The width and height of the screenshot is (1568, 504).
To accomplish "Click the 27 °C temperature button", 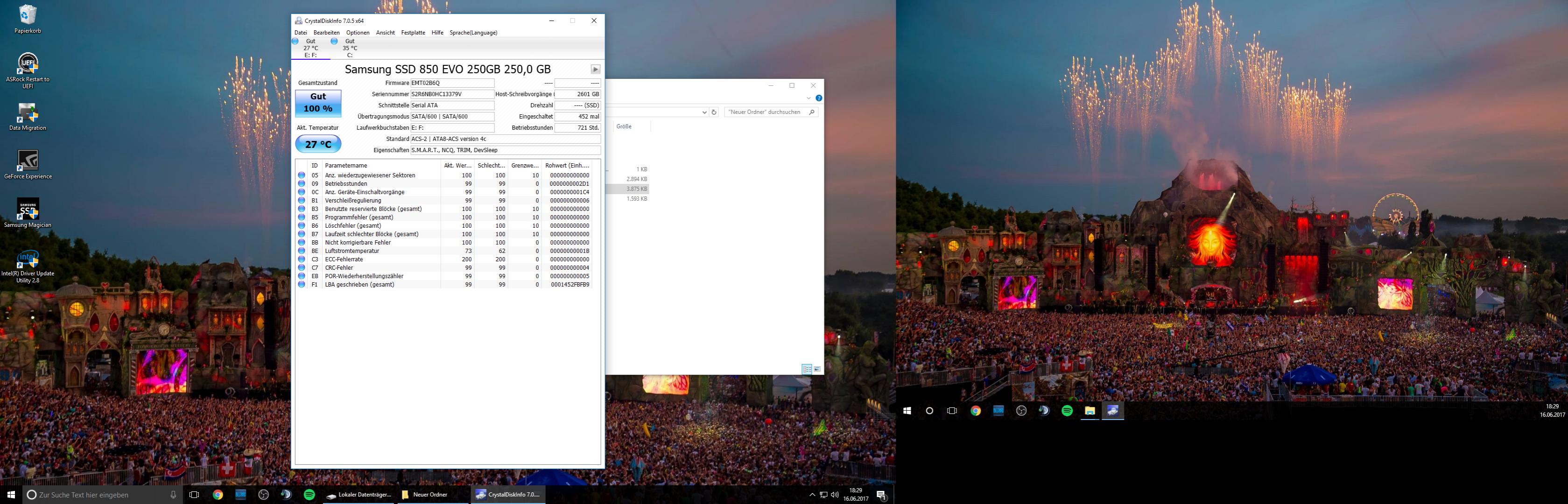I will (318, 144).
